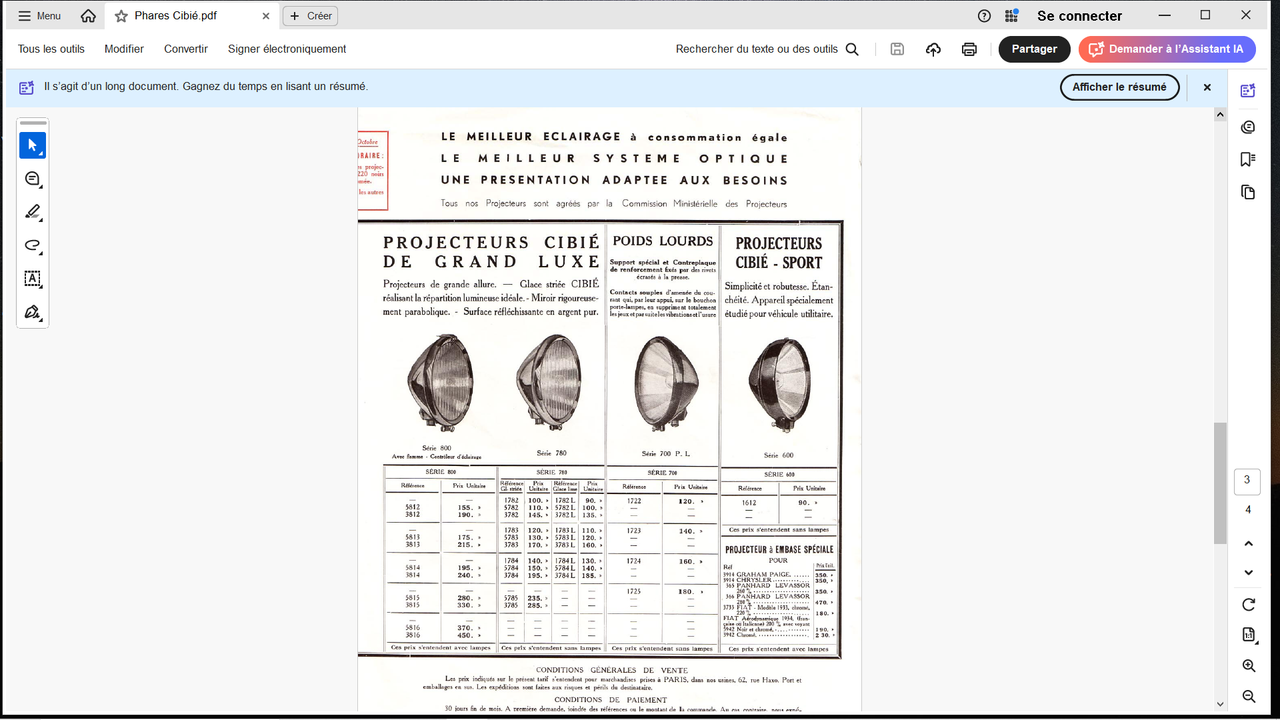Viewport: 1280px width, 720px height.
Task: Click the Créer new tab button
Action: pyautogui.click(x=310, y=16)
